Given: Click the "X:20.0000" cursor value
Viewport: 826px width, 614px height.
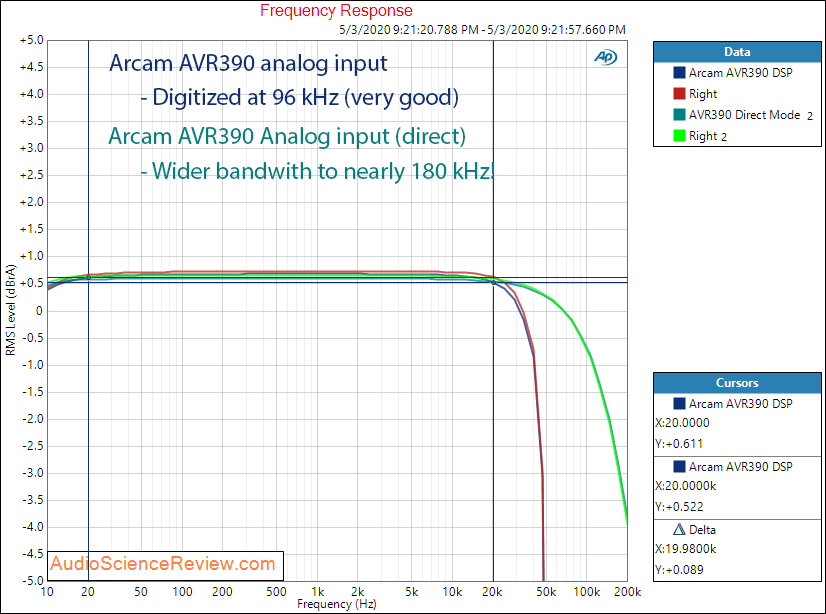Looking at the screenshot, I should pos(682,423).
